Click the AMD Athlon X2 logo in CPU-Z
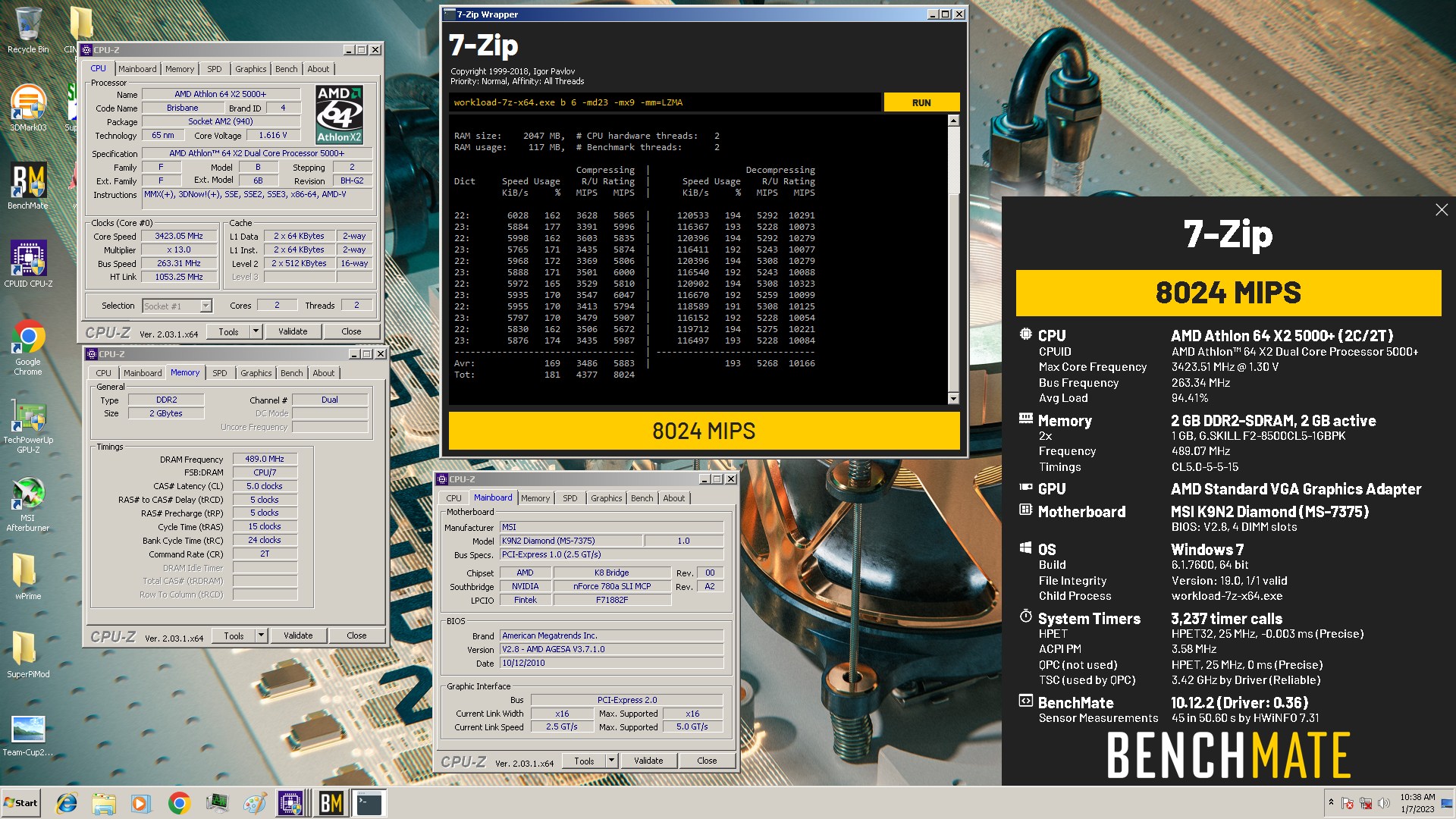 pyautogui.click(x=339, y=115)
